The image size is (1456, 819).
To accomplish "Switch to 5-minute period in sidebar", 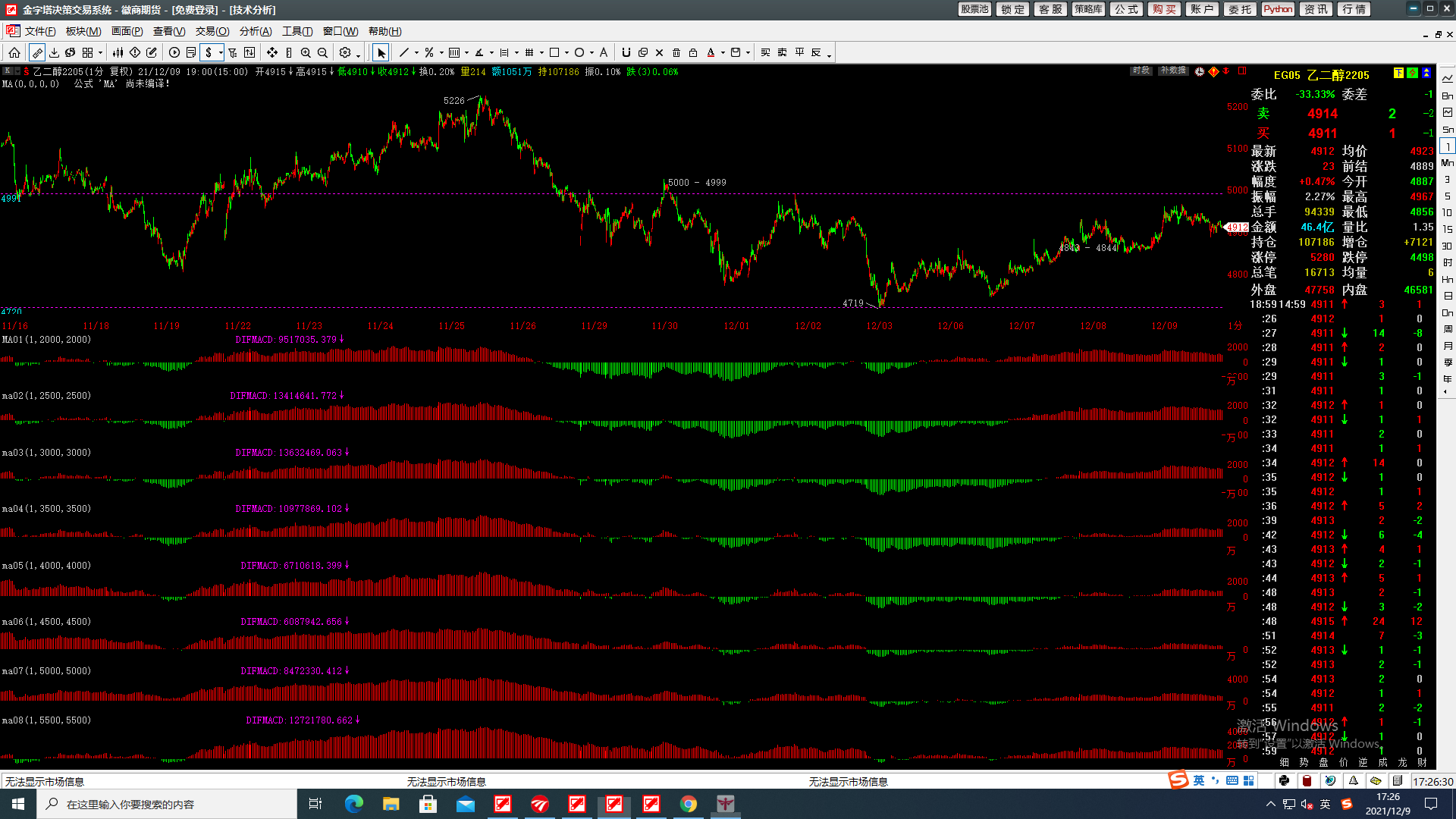I will (x=1448, y=196).
